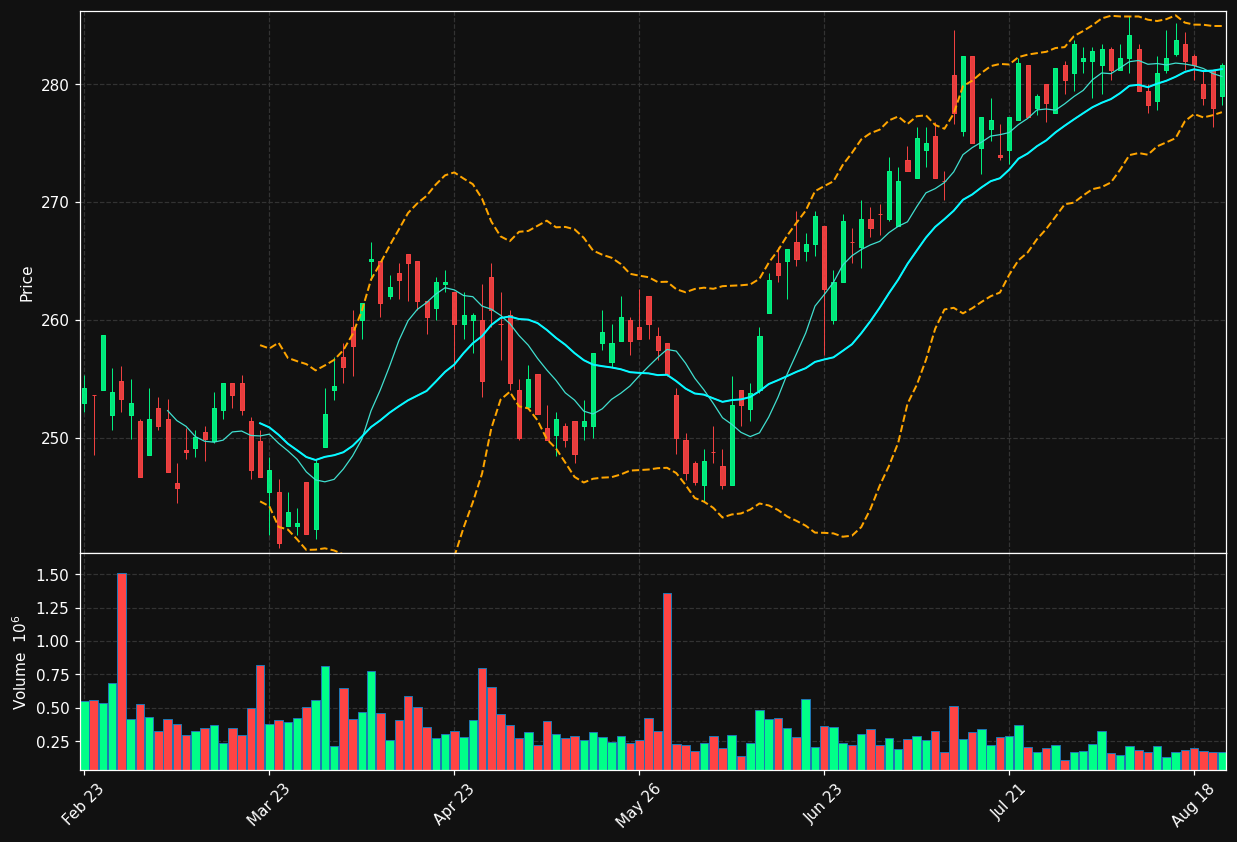Click the Volume axis label
This screenshot has width=1237, height=842.
click(21, 662)
